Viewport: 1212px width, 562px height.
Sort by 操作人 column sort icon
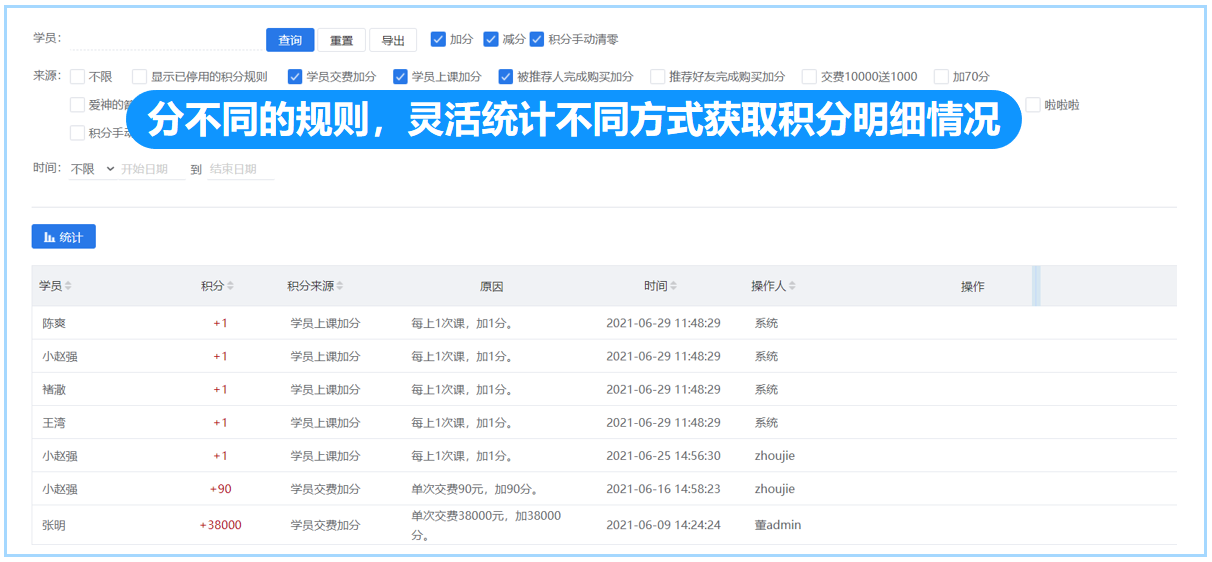tap(792, 286)
